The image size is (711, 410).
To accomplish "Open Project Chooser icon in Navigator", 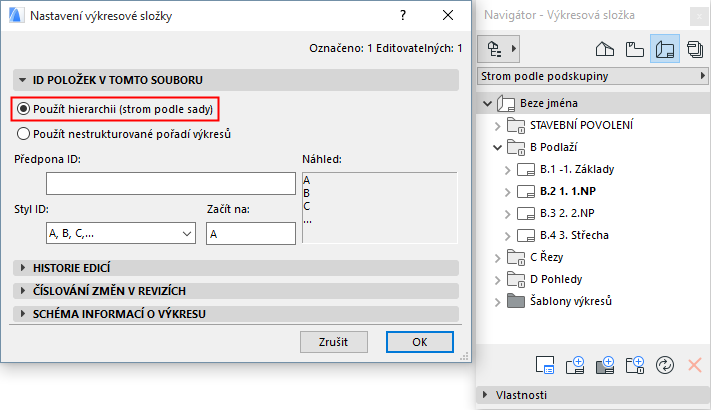I will pyautogui.click(x=494, y=49).
